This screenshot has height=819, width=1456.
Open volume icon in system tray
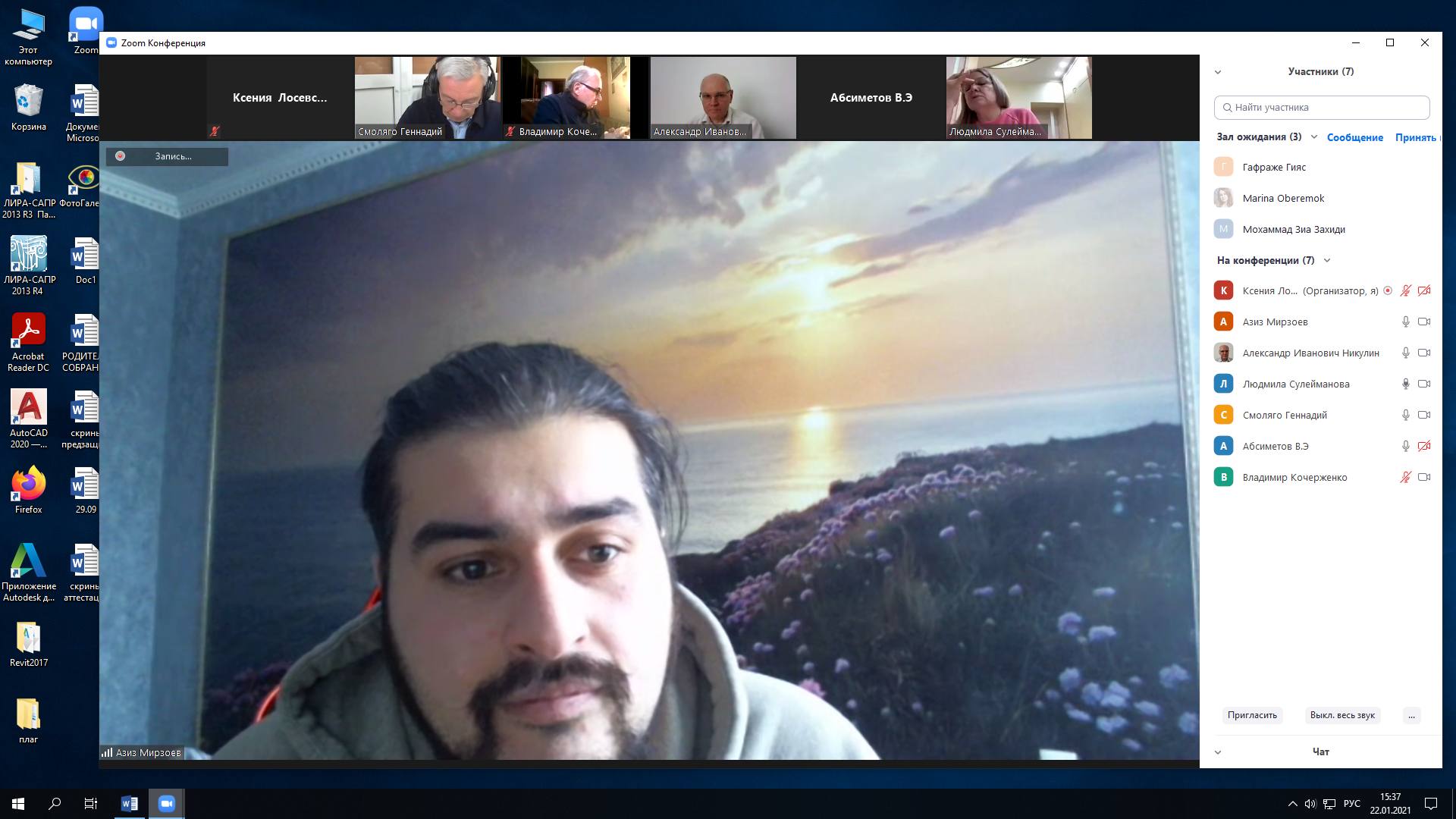[1310, 804]
